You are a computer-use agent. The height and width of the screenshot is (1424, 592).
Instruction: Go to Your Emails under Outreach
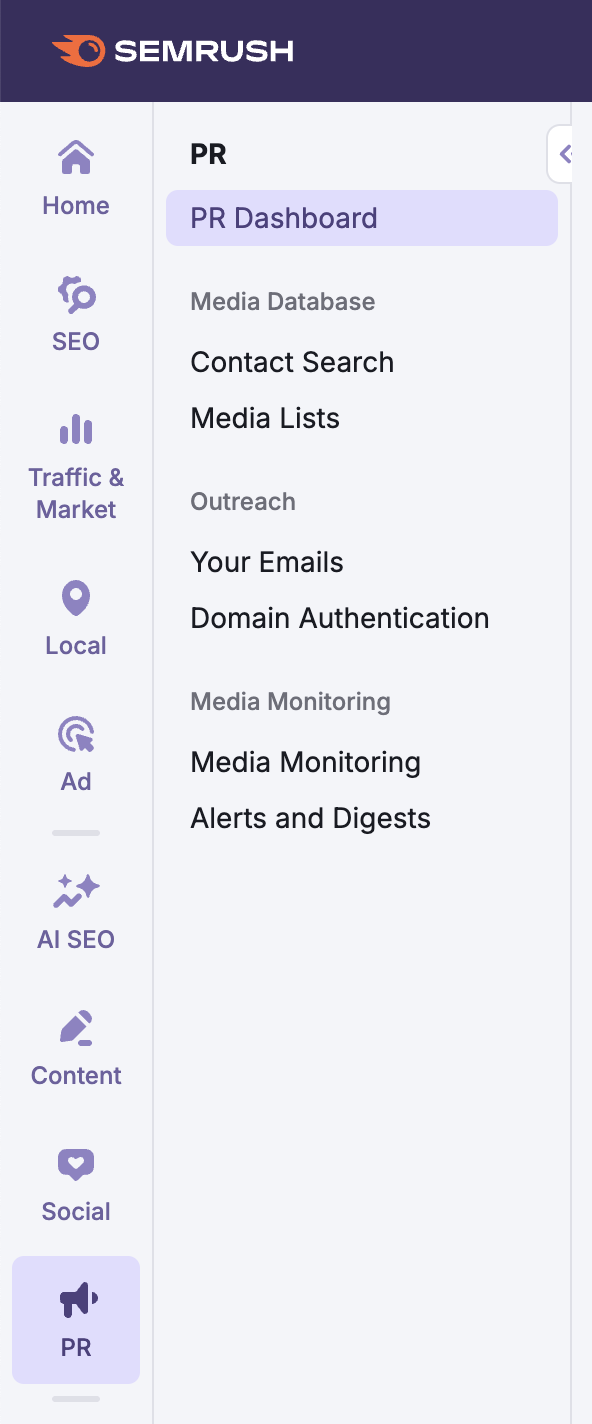pos(266,562)
